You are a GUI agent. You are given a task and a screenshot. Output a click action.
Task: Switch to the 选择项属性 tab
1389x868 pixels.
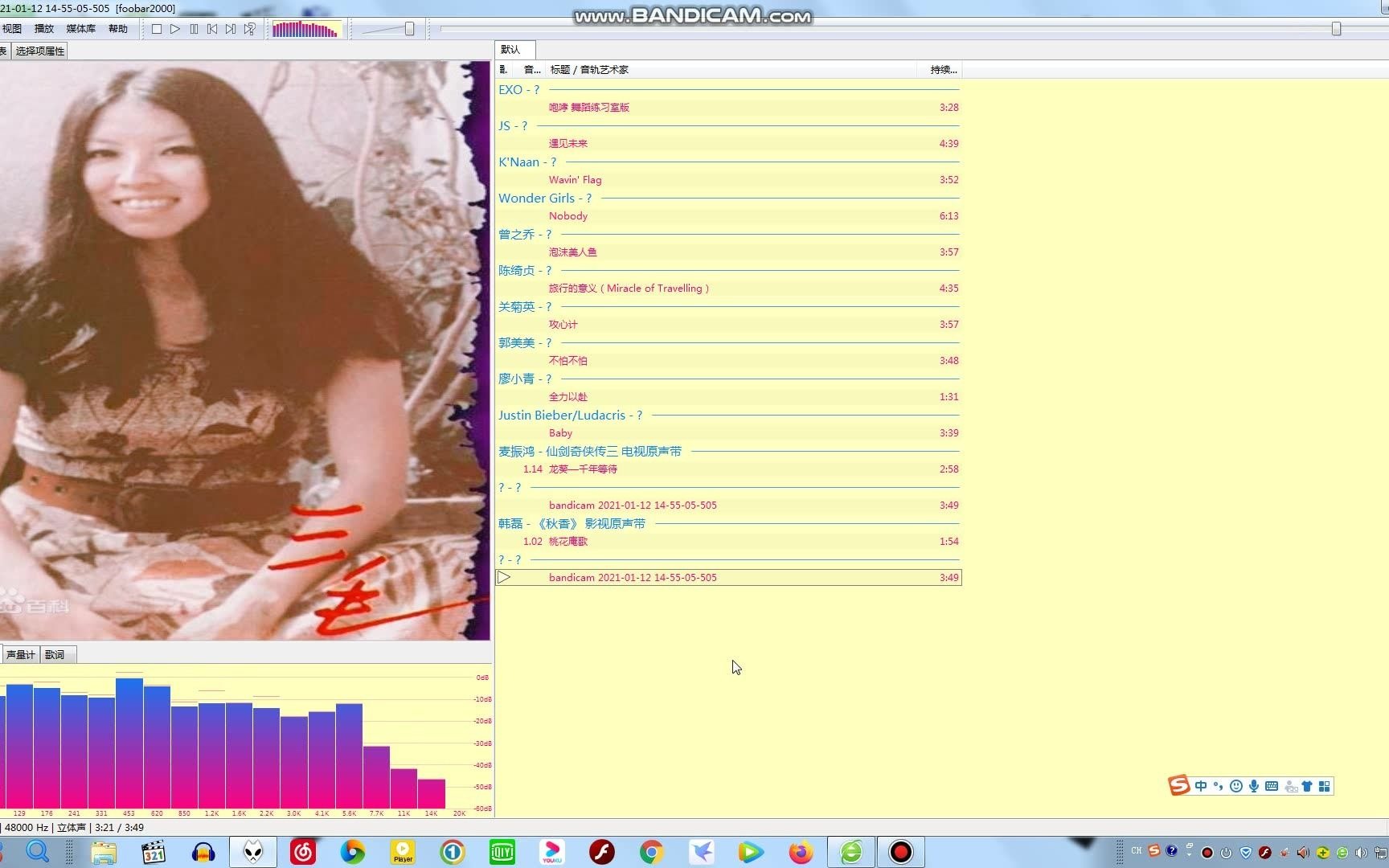pos(39,51)
